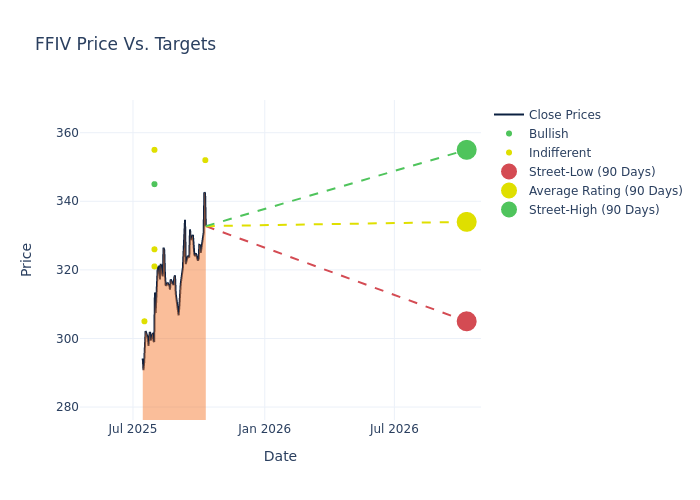The height and width of the screenshot is (500, 700).
Task: Click the chart title FFIV Price Vs. Targets
Action: [125, 44]
